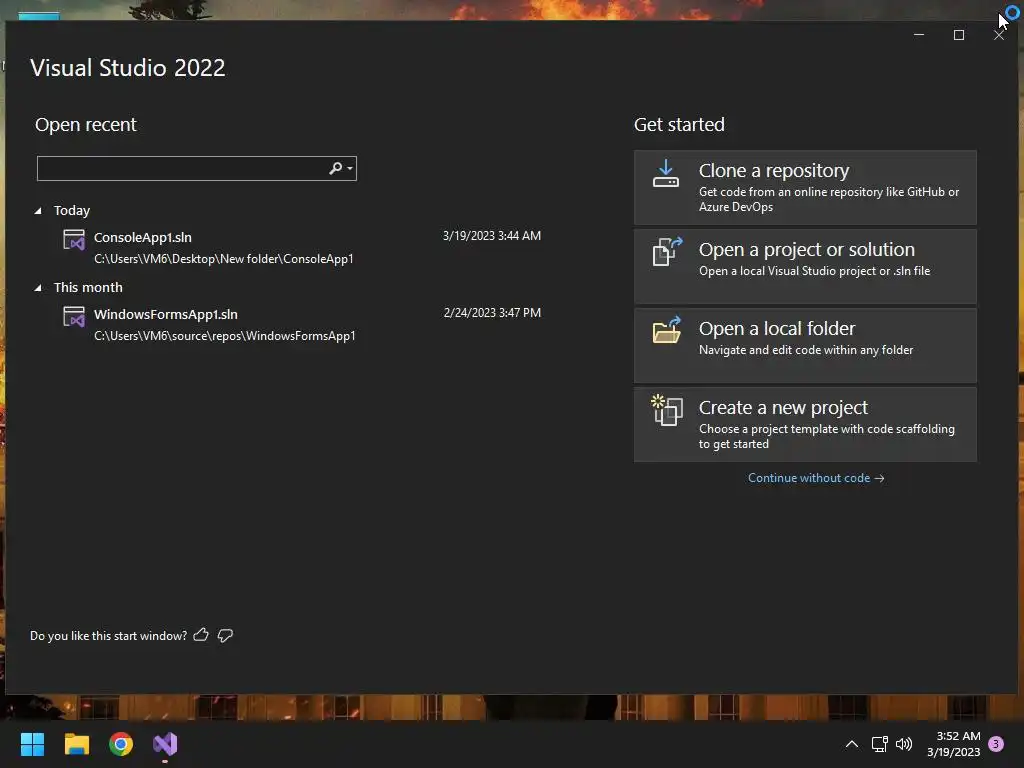Close the Visual Studio 2022 start window
This screenshot has width=1024, height=768.
[x=999, y=35]
